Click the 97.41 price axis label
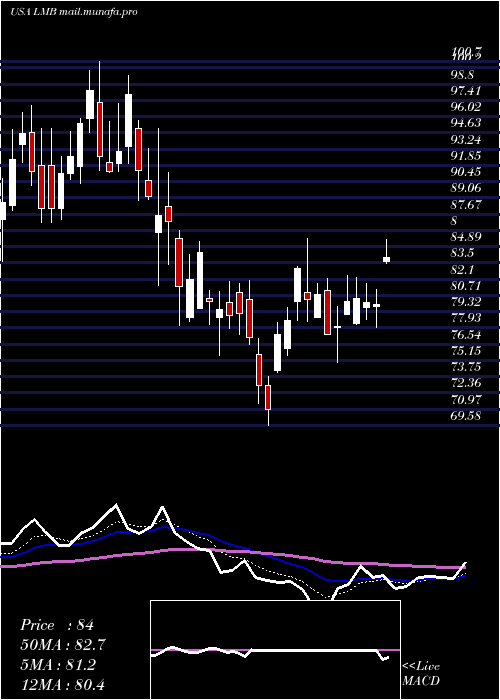 point(466,91)
